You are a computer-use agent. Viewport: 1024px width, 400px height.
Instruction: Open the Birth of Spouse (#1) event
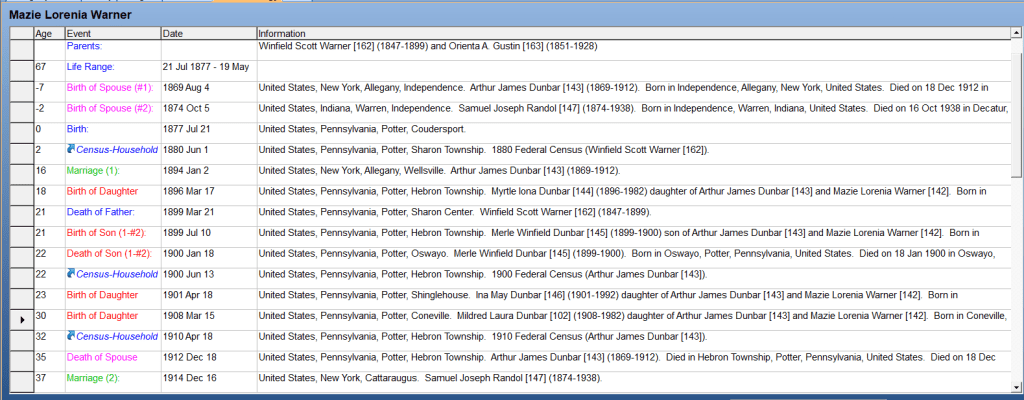pos(110,88)
